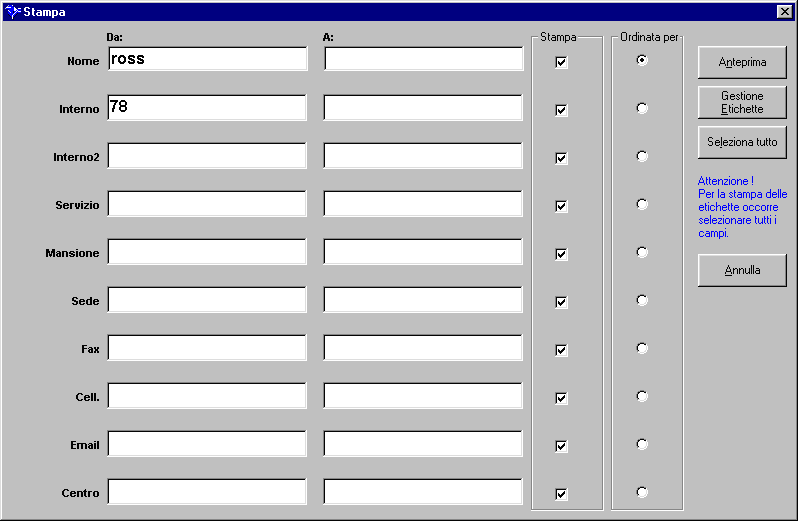
Task: Sort by Interno using its radio button
Action: click(642, 108)
